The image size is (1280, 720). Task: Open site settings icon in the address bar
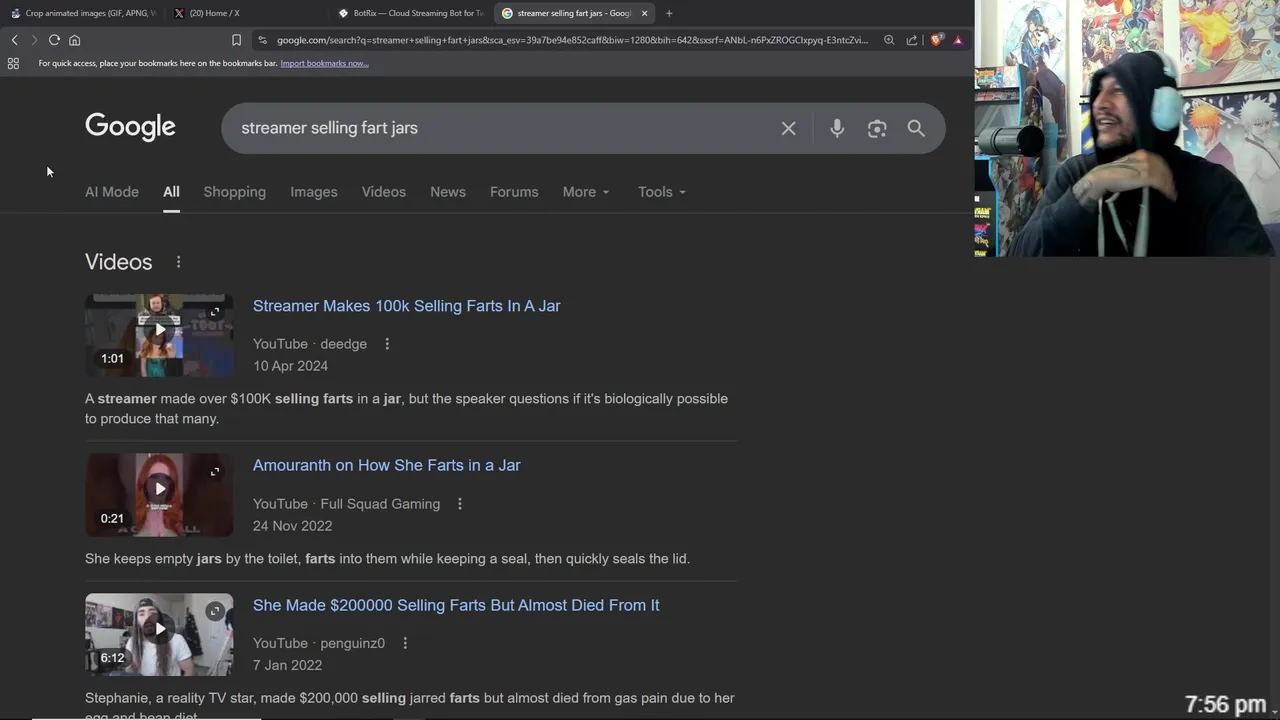[262, 40]
